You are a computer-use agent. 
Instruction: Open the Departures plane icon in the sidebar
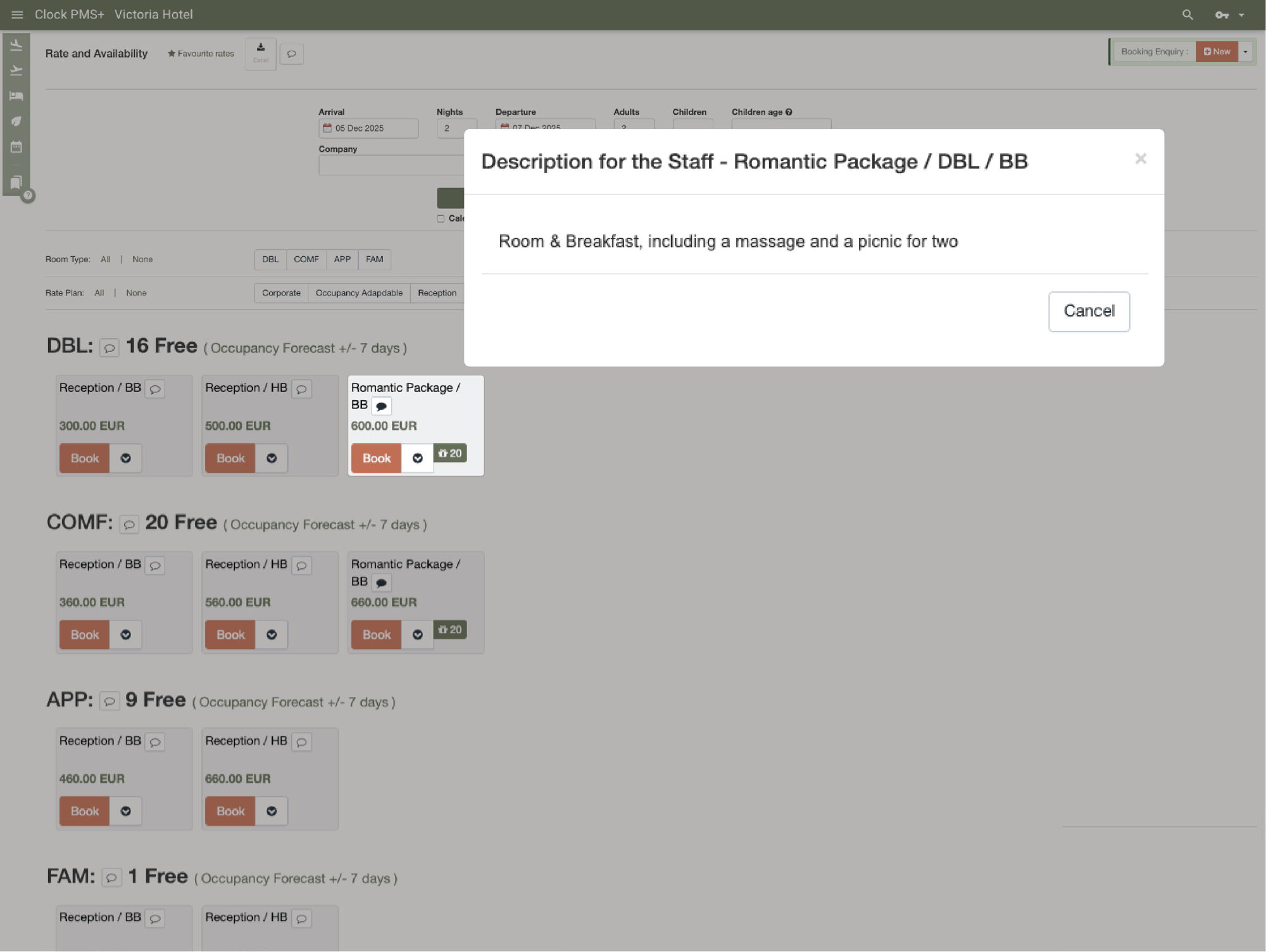click(x=16, y=70)
